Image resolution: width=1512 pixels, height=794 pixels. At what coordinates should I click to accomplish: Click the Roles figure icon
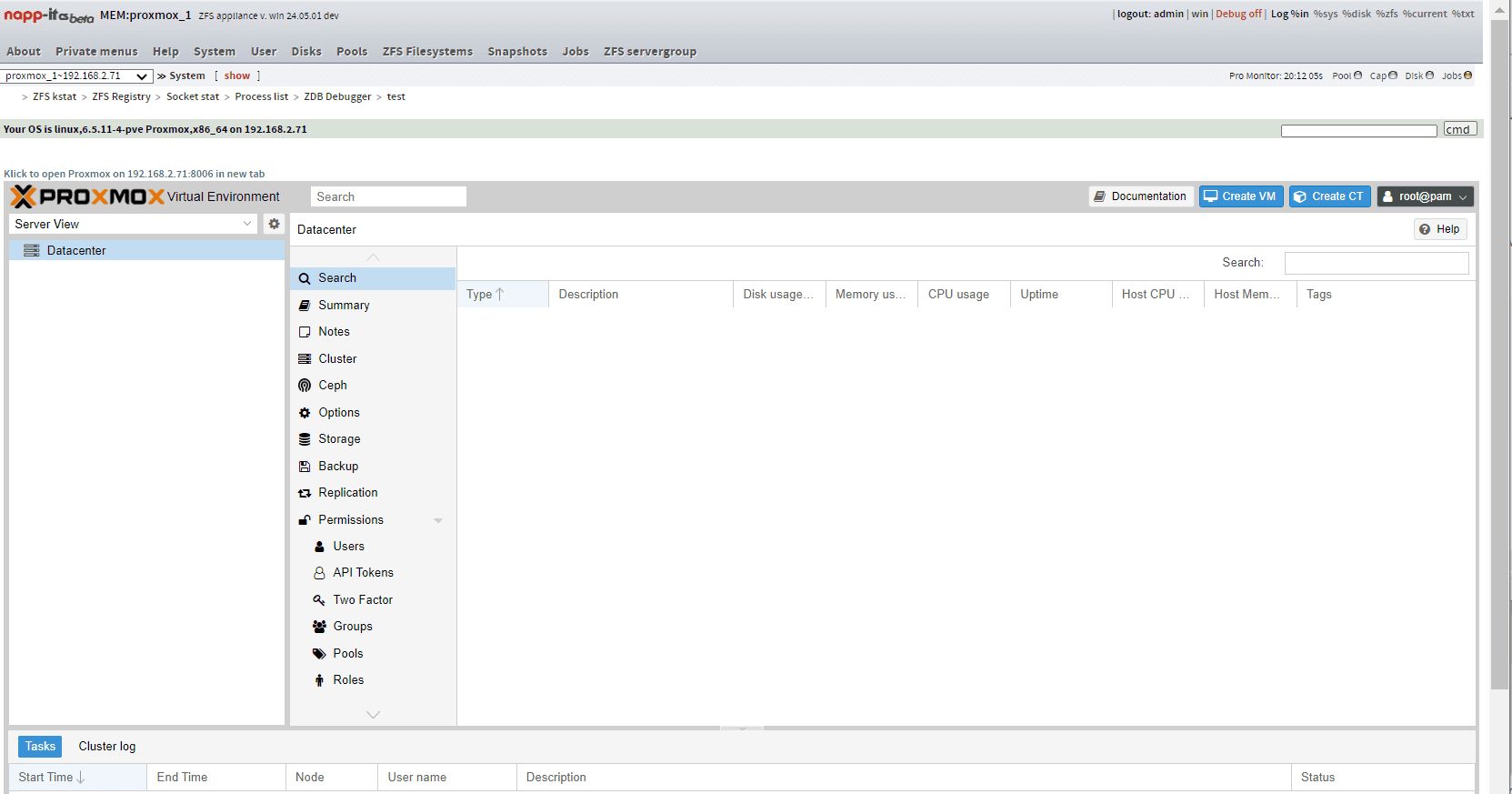pos(319,680)
